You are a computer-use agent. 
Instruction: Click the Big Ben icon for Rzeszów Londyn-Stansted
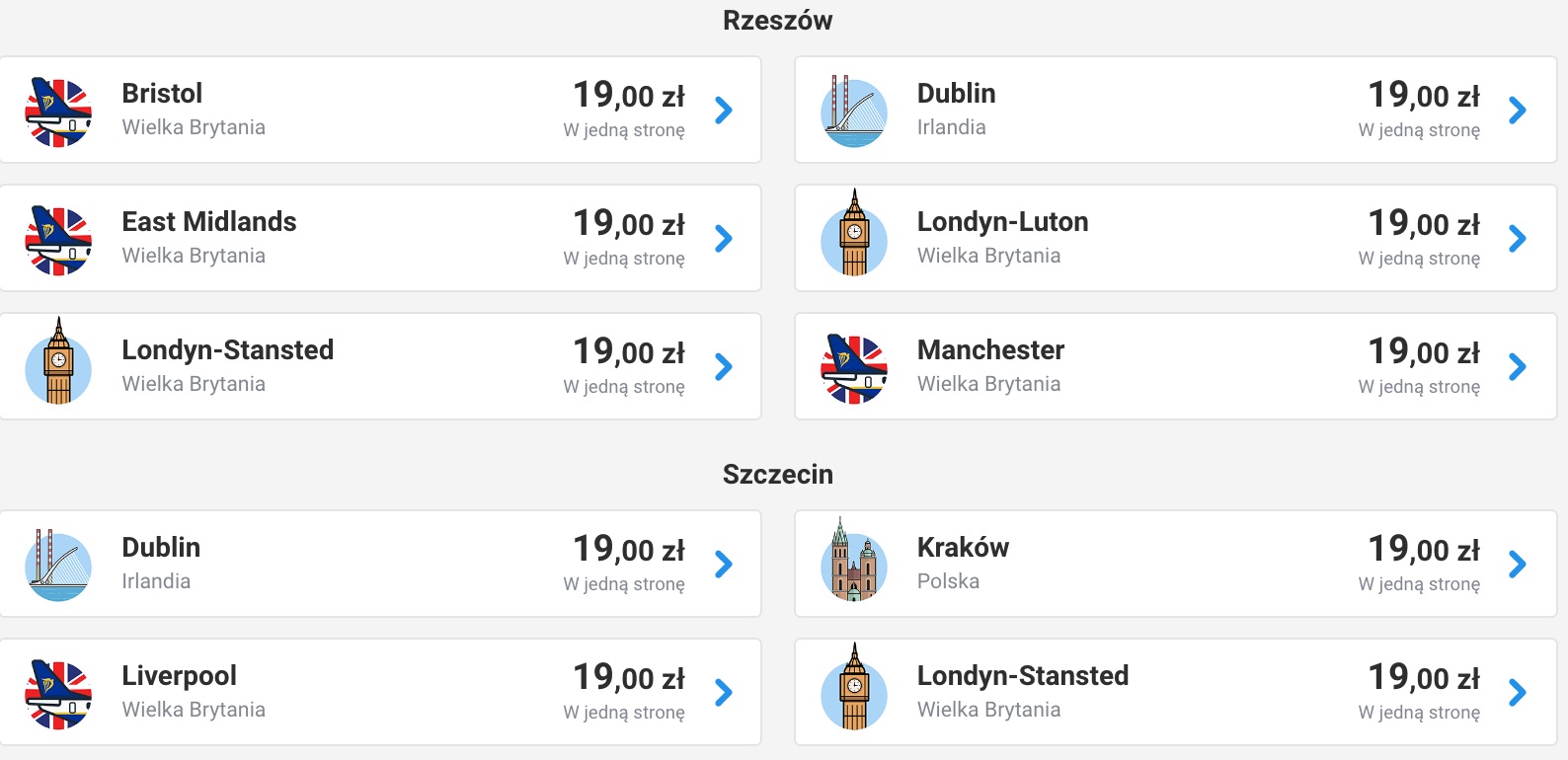[x=58, y=361]
